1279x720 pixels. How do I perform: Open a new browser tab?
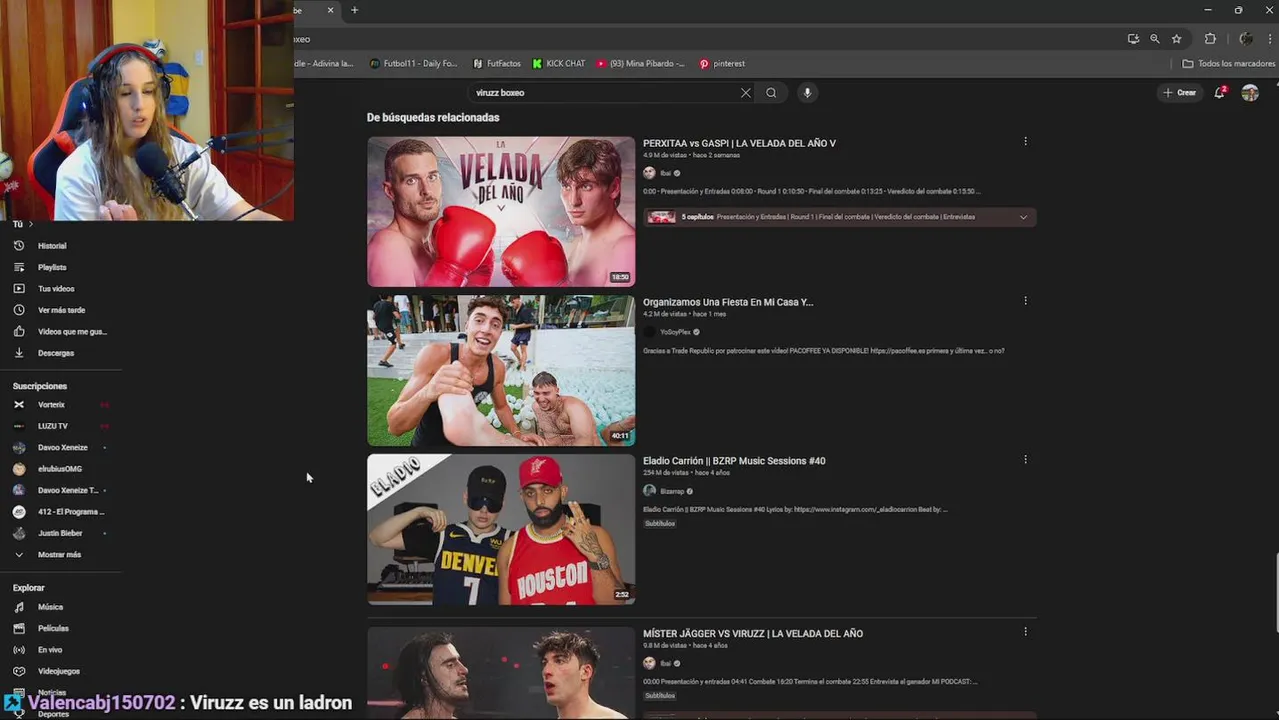click(354, 10)
